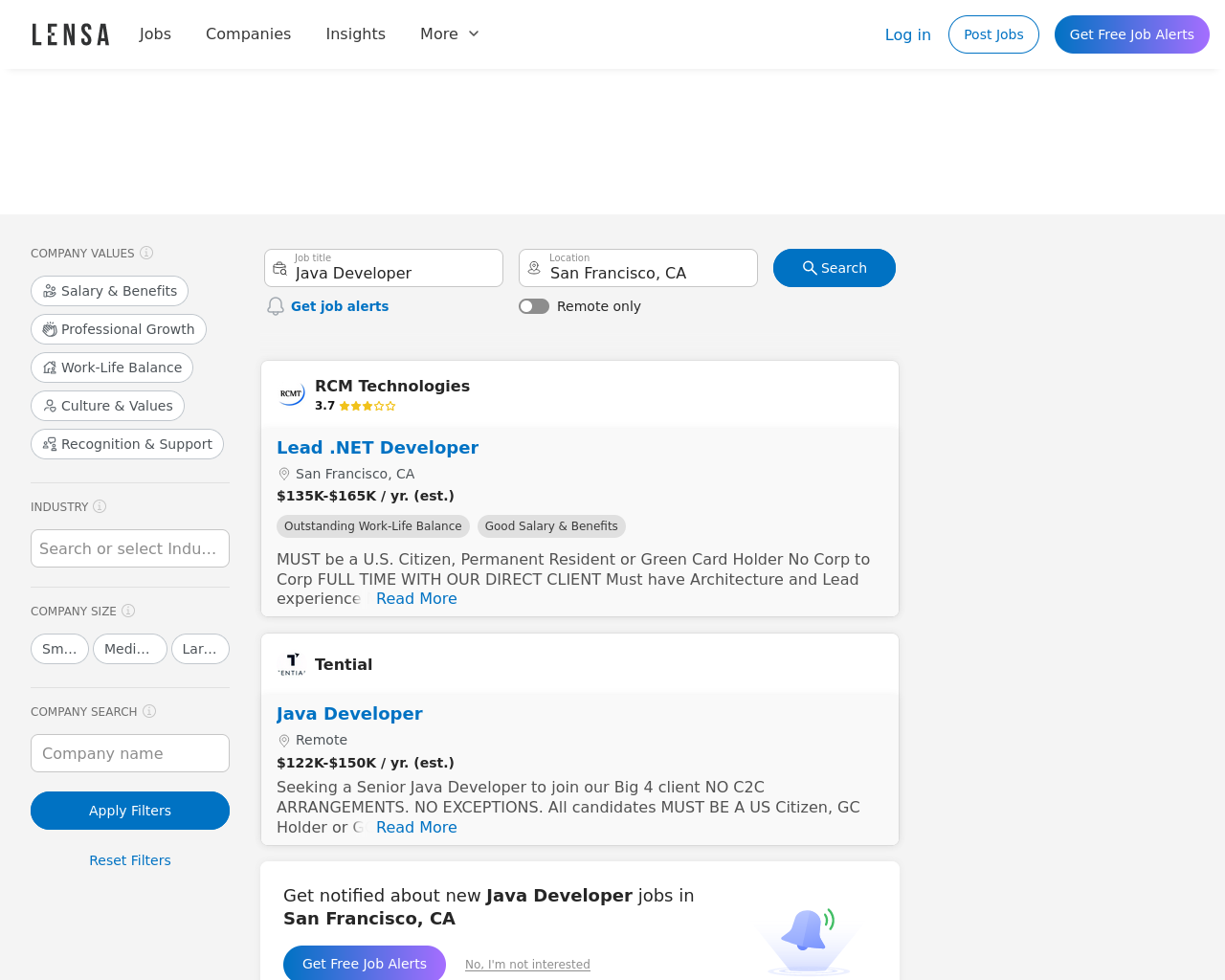Click the Log in link

point(907,34)
